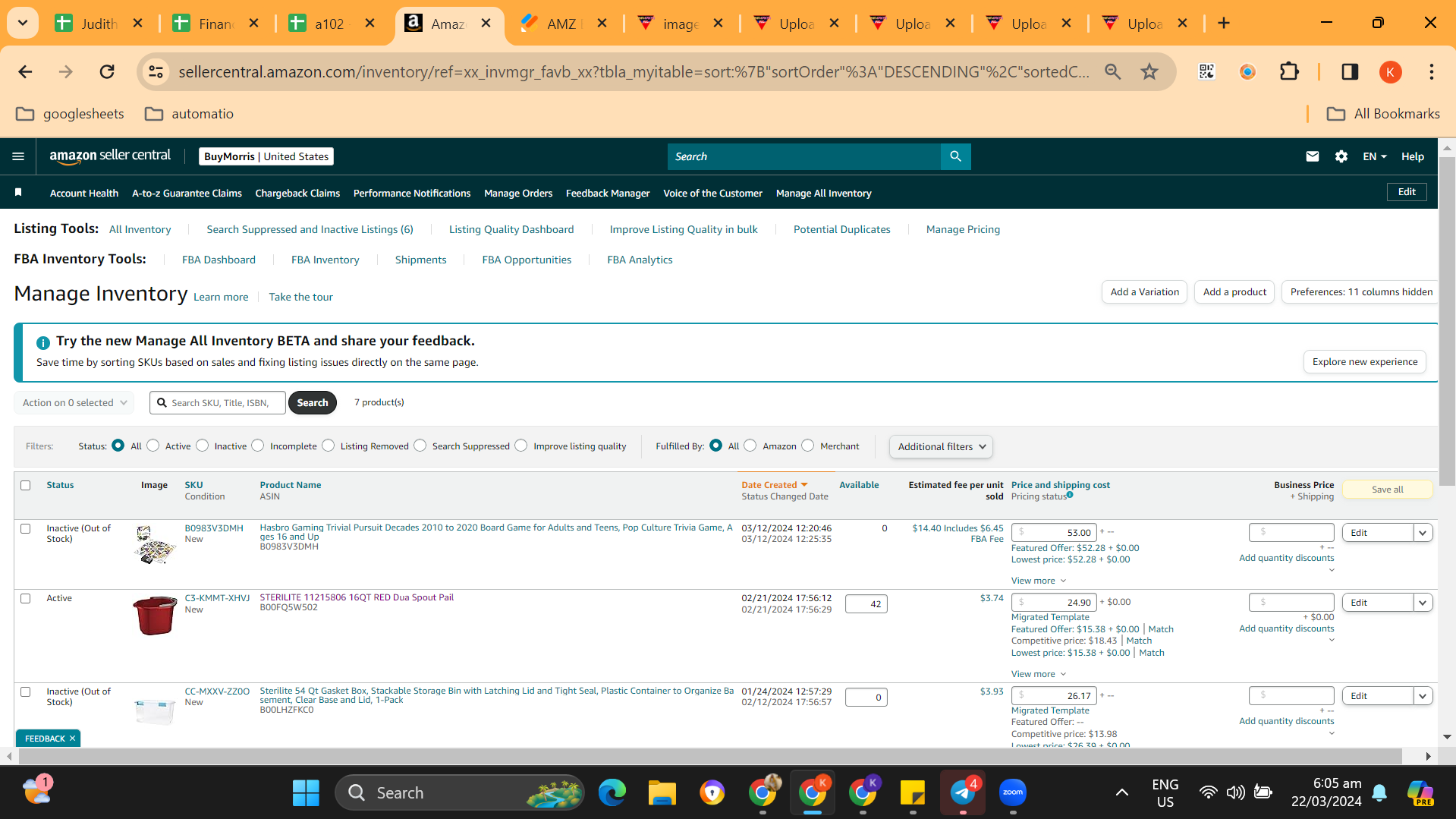Click the red pail product thumbnail

tap(155, 616)
